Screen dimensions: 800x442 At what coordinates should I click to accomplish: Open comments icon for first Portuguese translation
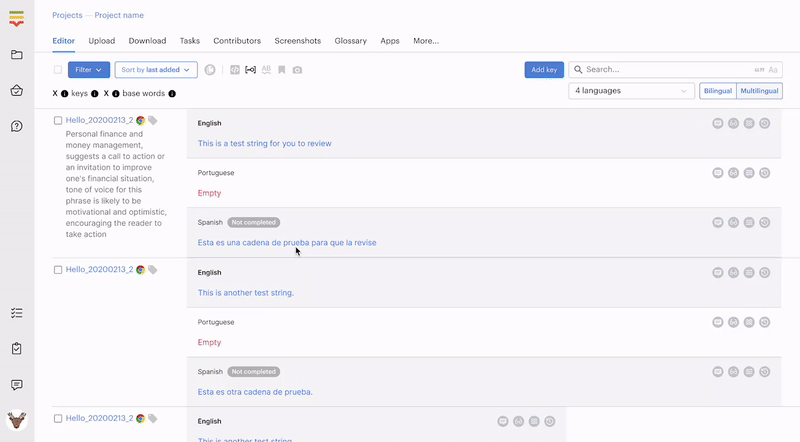click(x=717, y=173)
